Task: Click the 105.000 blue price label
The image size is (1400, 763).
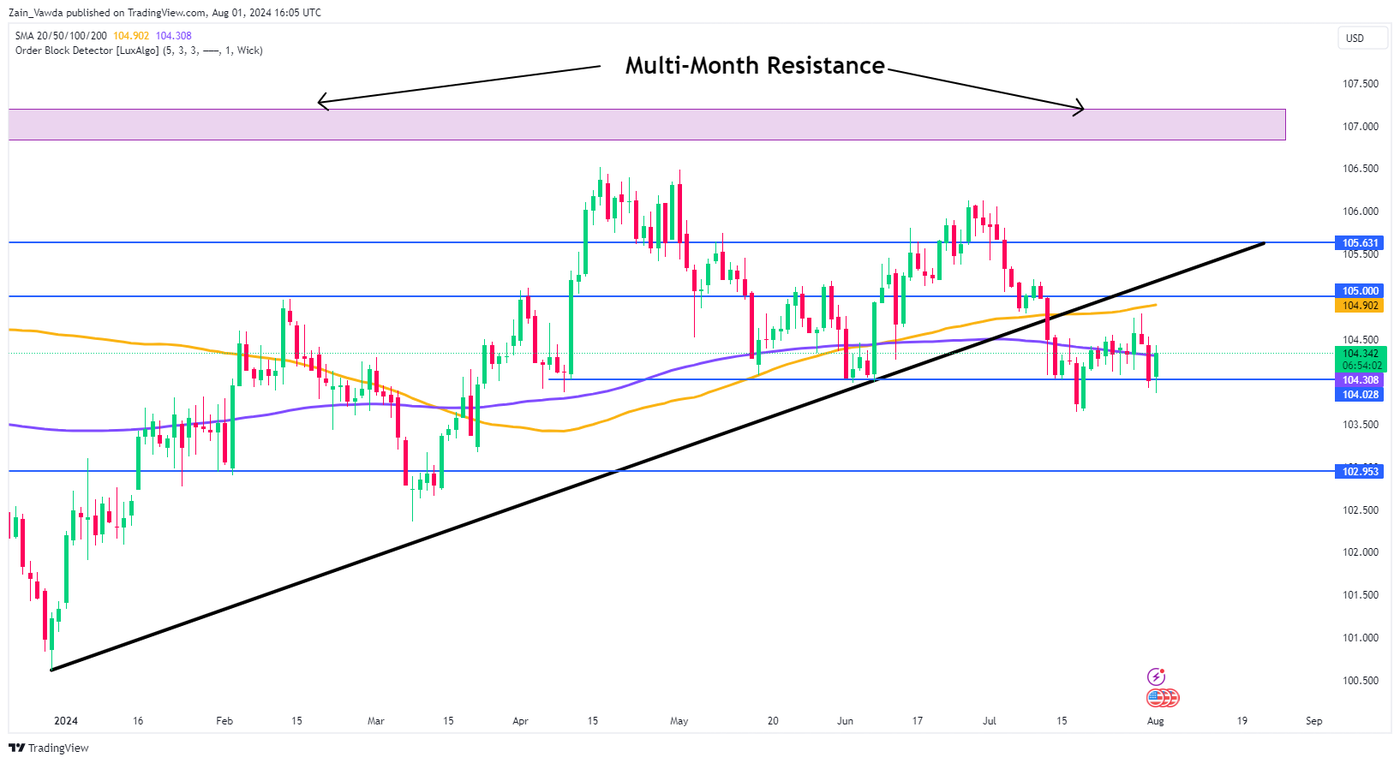Action: [1359, 291]
